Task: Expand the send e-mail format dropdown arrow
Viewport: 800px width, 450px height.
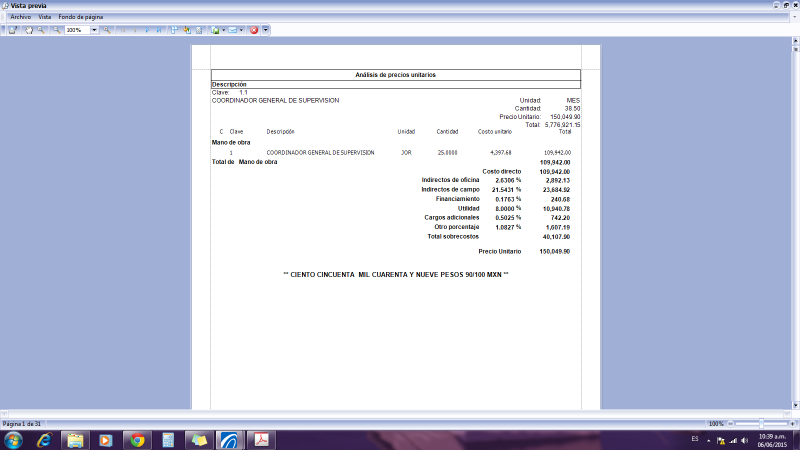Action: click(241, 30)
